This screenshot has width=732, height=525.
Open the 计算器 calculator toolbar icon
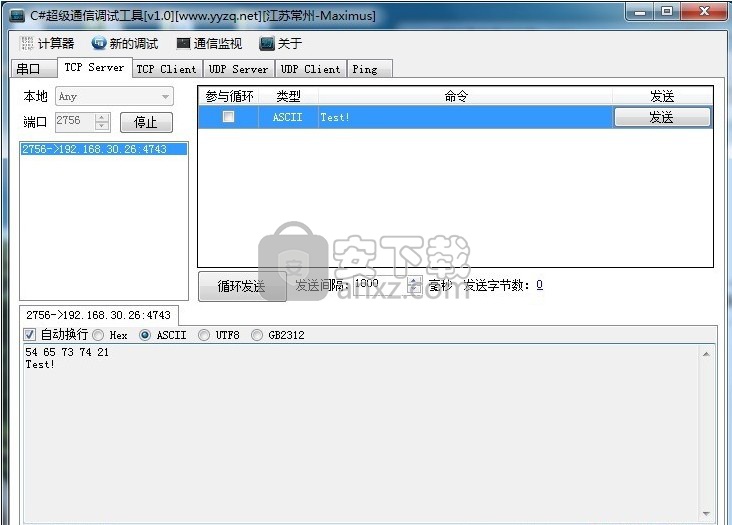point(27,44)
